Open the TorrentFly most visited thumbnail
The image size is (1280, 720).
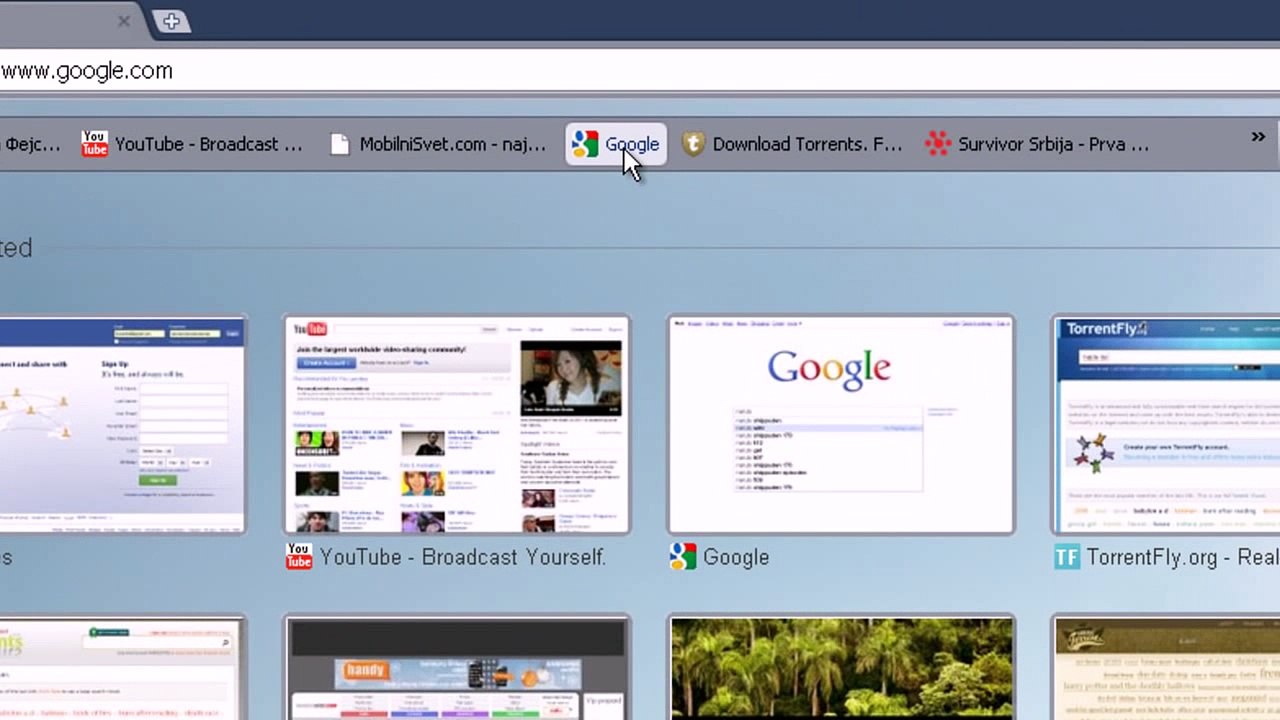click(1166, 425)
